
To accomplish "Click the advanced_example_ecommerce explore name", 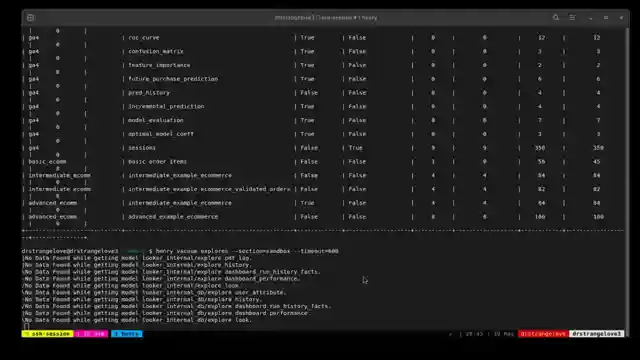I will coord(173,217).
